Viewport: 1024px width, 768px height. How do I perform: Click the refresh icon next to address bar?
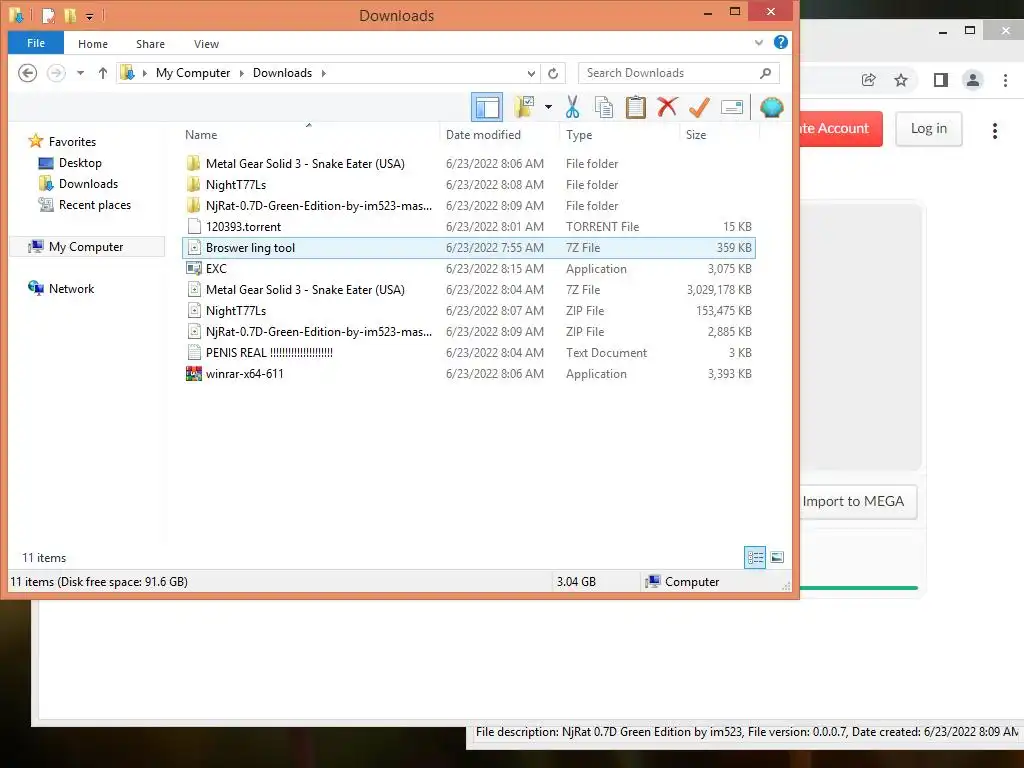point(553,73)
